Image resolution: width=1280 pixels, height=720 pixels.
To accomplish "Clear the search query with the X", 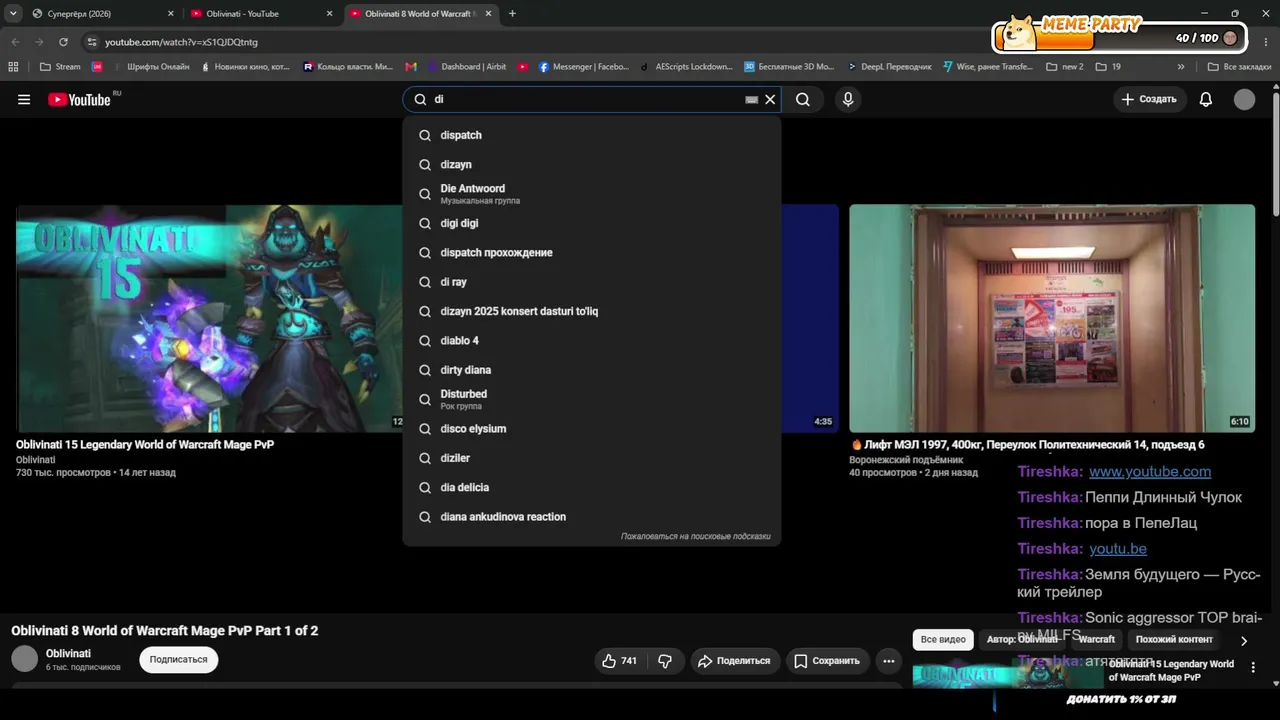I will tap(770, 100).
